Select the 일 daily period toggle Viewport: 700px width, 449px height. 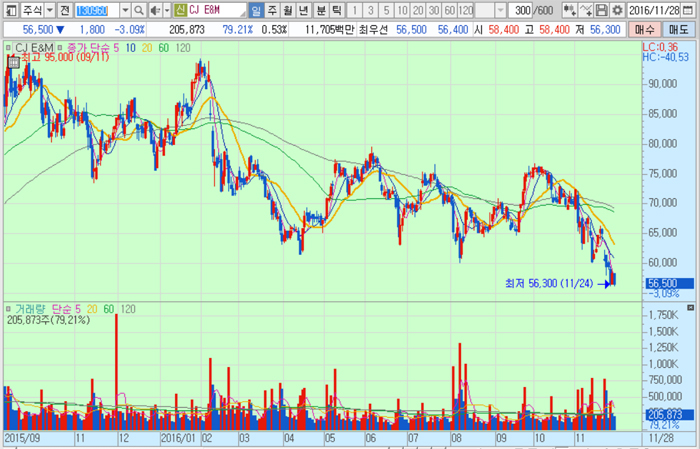pyautogui.click(x=257, y=10)
